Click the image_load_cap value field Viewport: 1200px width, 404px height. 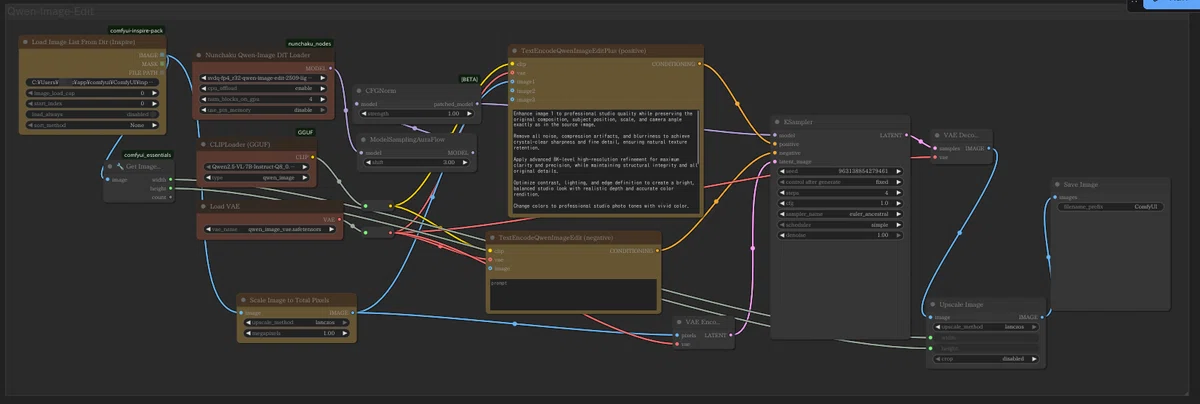pyautogui.click(x=94, y=92)
